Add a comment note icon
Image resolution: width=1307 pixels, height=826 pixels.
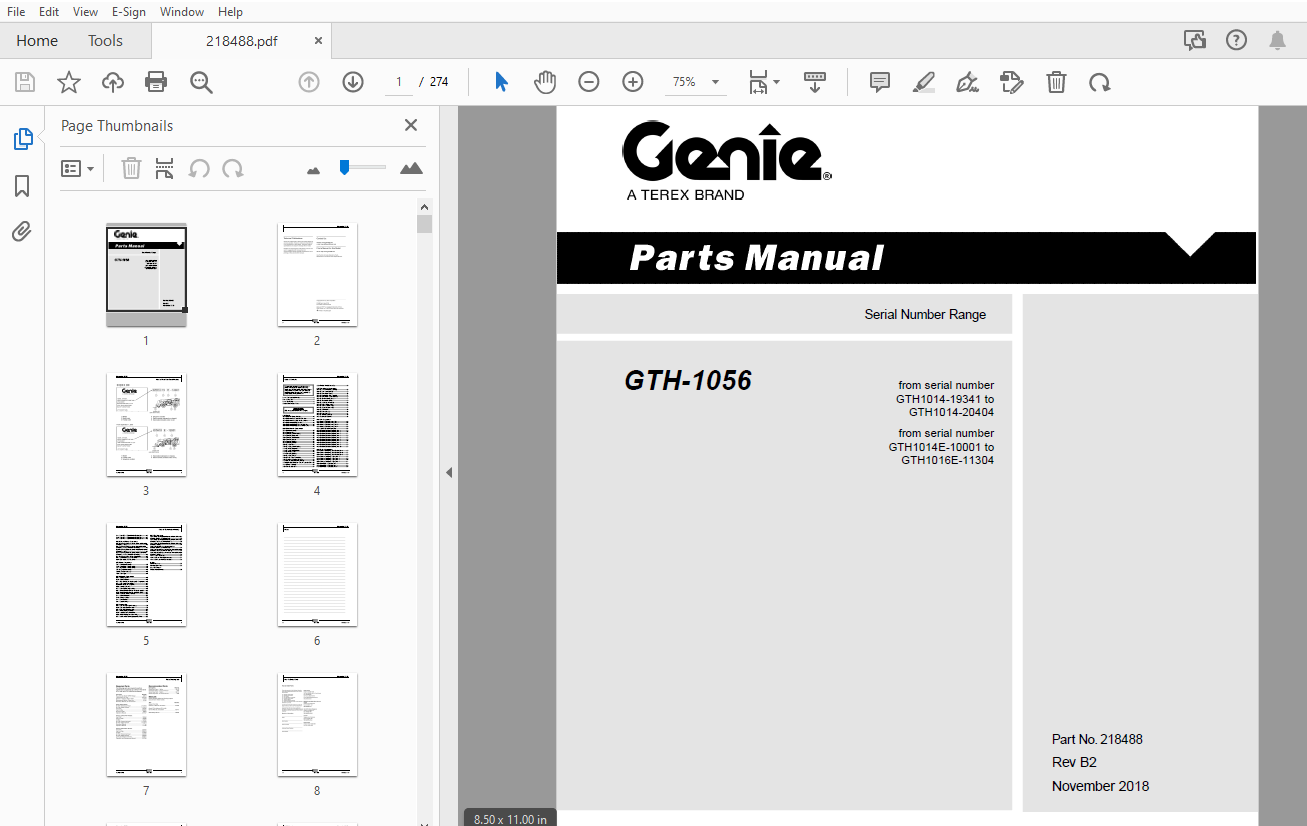(x=880, y=82)
